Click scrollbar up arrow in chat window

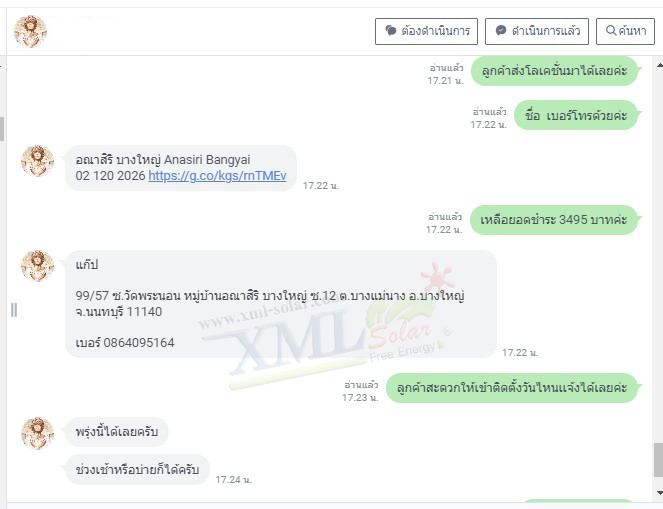pos(659,65)
